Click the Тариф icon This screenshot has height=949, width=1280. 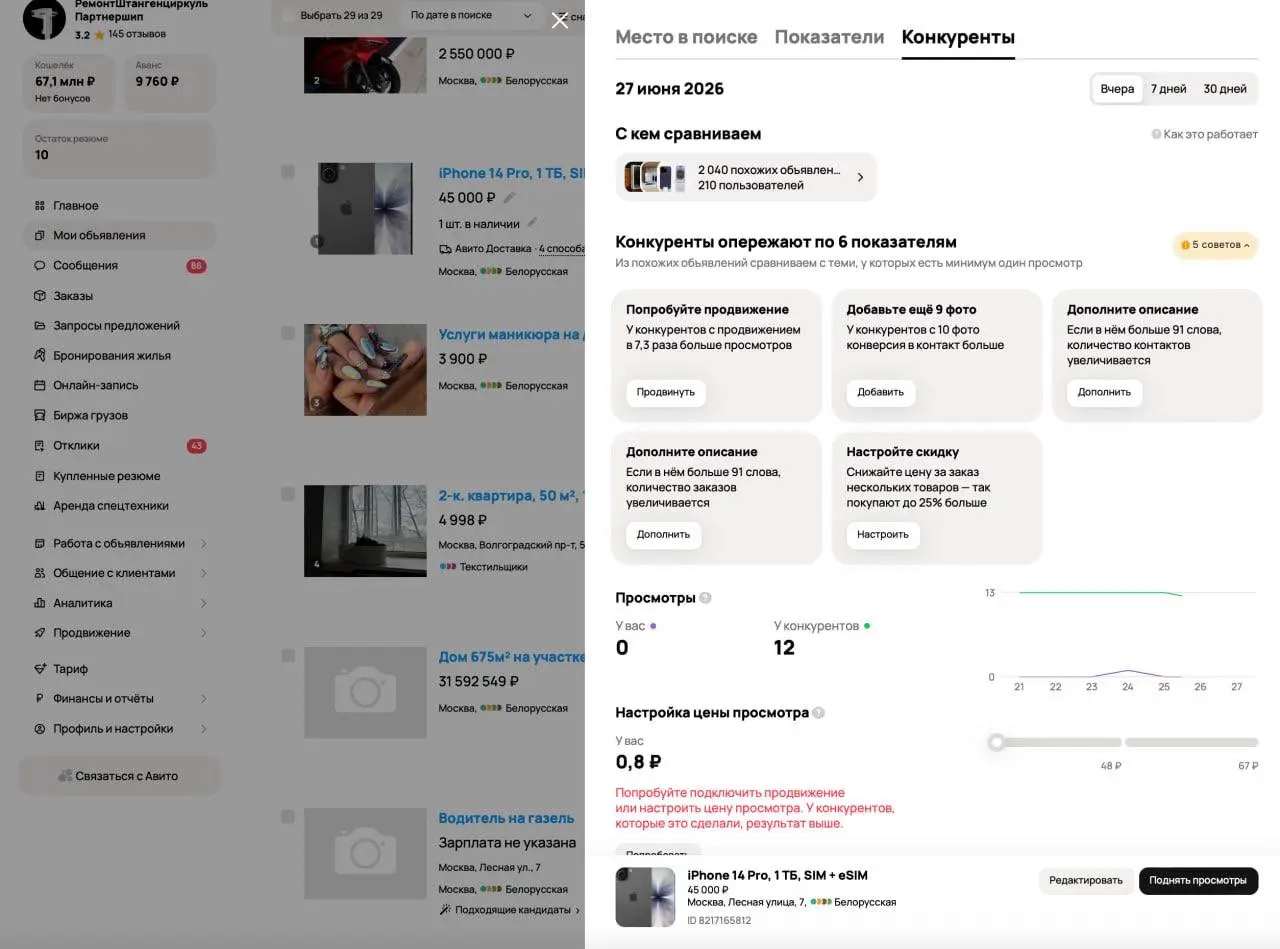click(40, 669)
